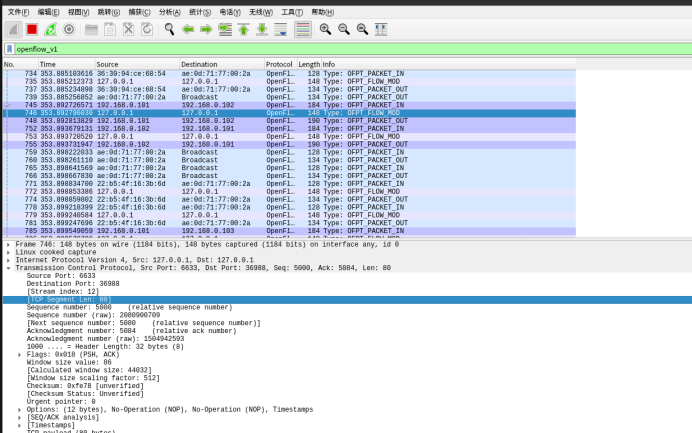Expand Internet Protocol Version 4 section
Viewport: 692px width, 433px height.
8,260
